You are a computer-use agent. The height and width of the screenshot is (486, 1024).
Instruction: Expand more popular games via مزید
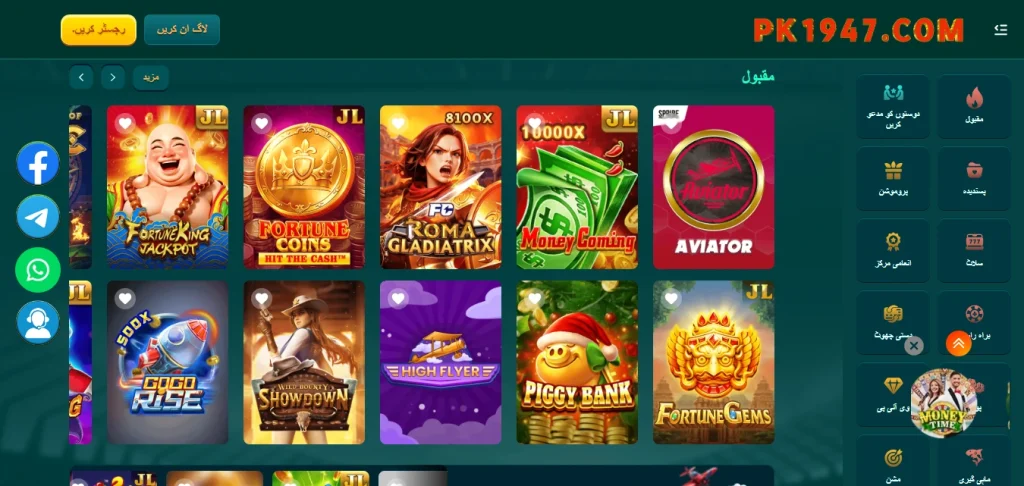click(x=151, y=78)
